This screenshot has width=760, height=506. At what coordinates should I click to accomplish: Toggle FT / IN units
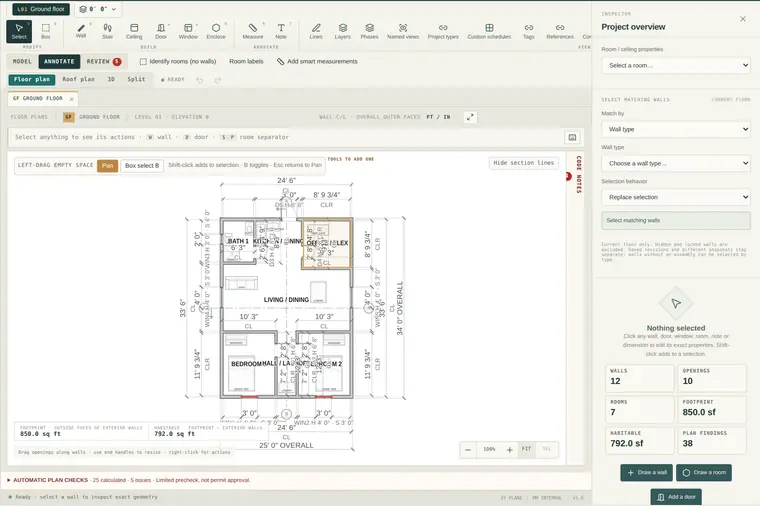click(x=438, y=117)
